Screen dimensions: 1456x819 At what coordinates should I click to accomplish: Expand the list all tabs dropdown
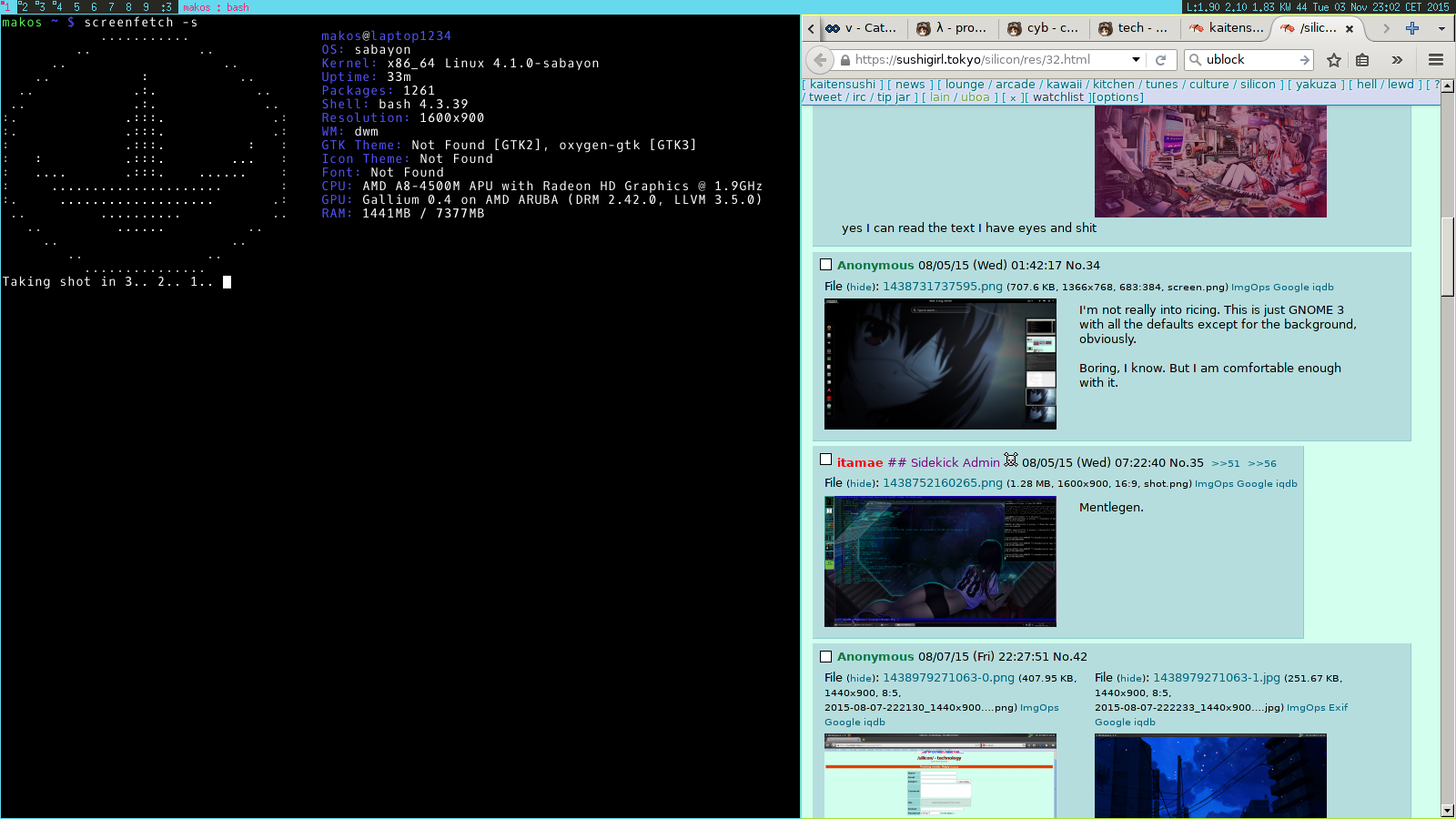point(1441,28)
